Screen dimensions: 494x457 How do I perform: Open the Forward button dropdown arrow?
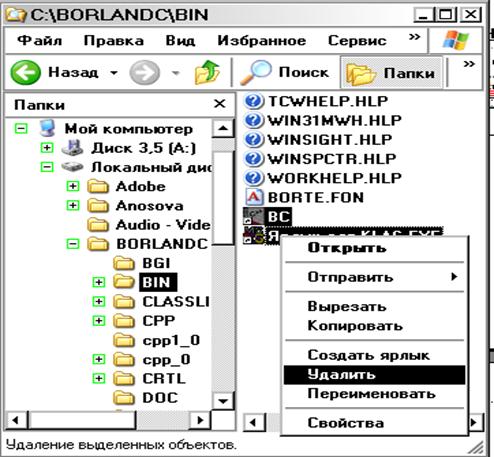[176, 73]
